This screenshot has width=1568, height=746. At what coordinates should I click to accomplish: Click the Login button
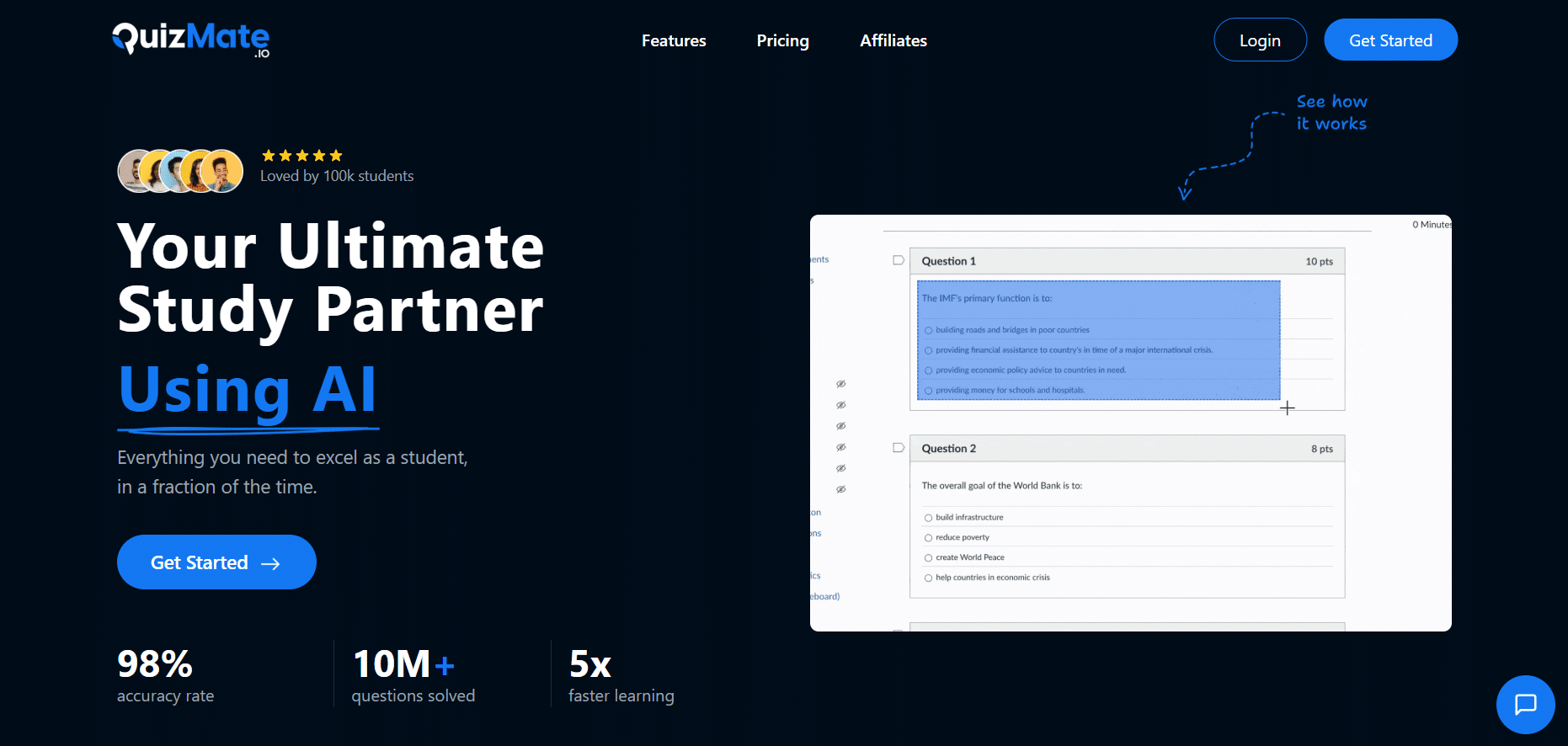(x=1260, y=40)
